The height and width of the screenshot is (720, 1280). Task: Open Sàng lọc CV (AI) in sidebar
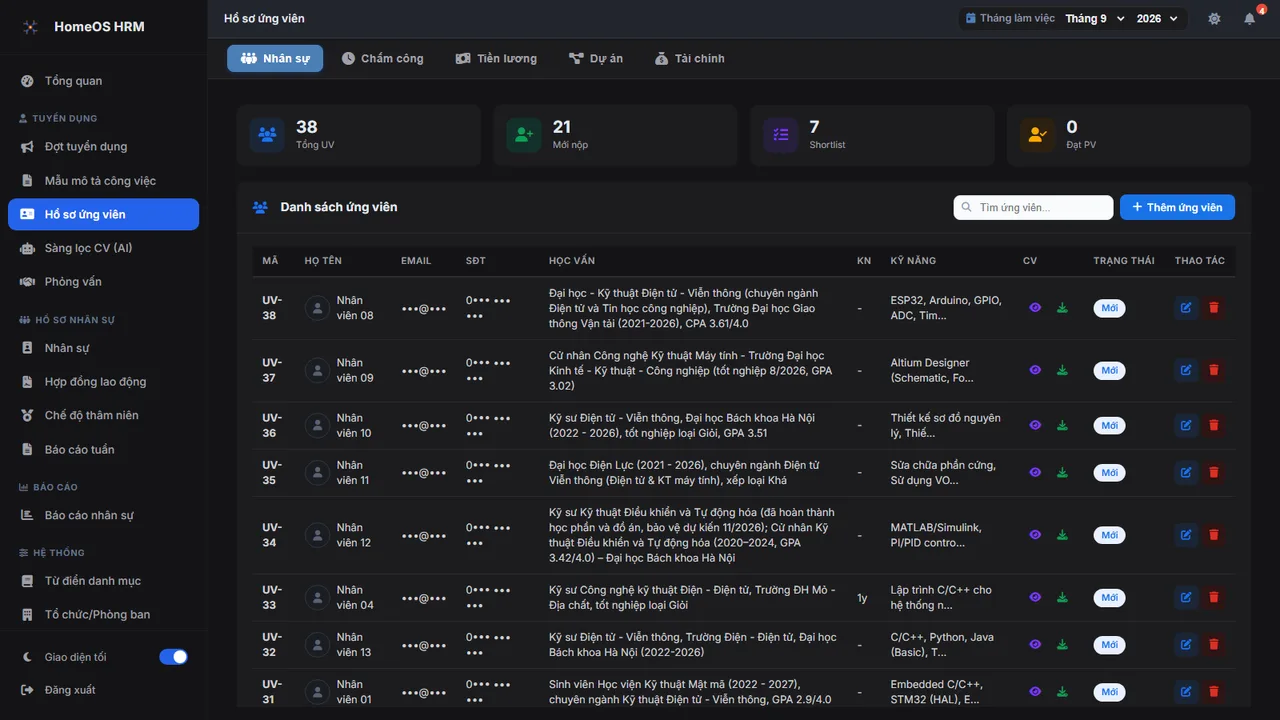point(104,248)
